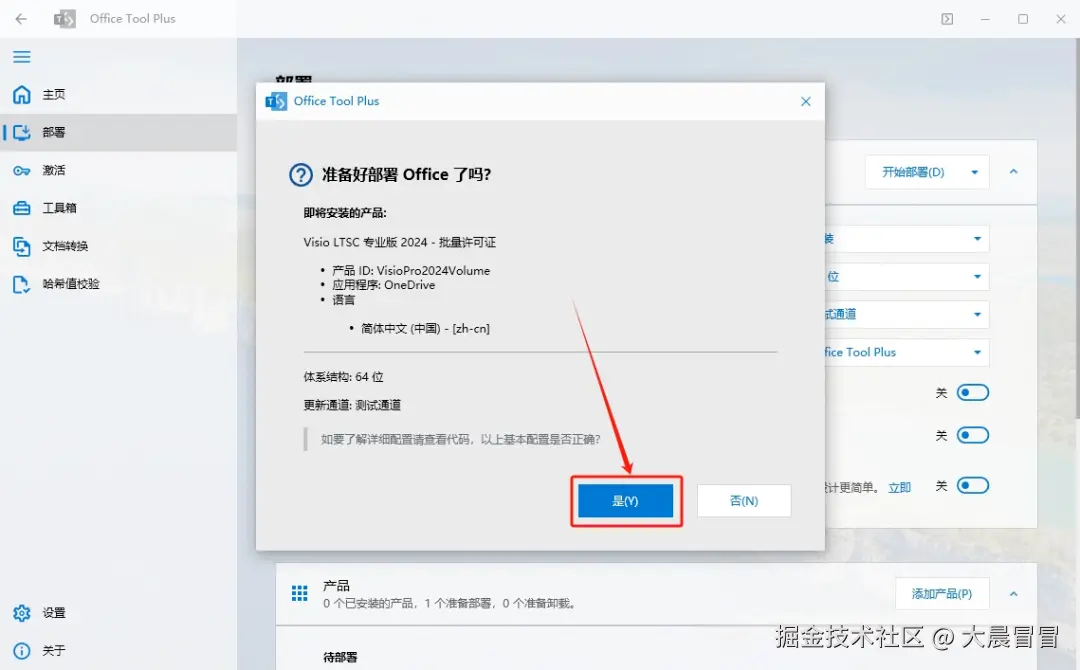Open the 开始部署 dropdown arrow
Viewport: 1080px width, 670px height.
point(975,172)
